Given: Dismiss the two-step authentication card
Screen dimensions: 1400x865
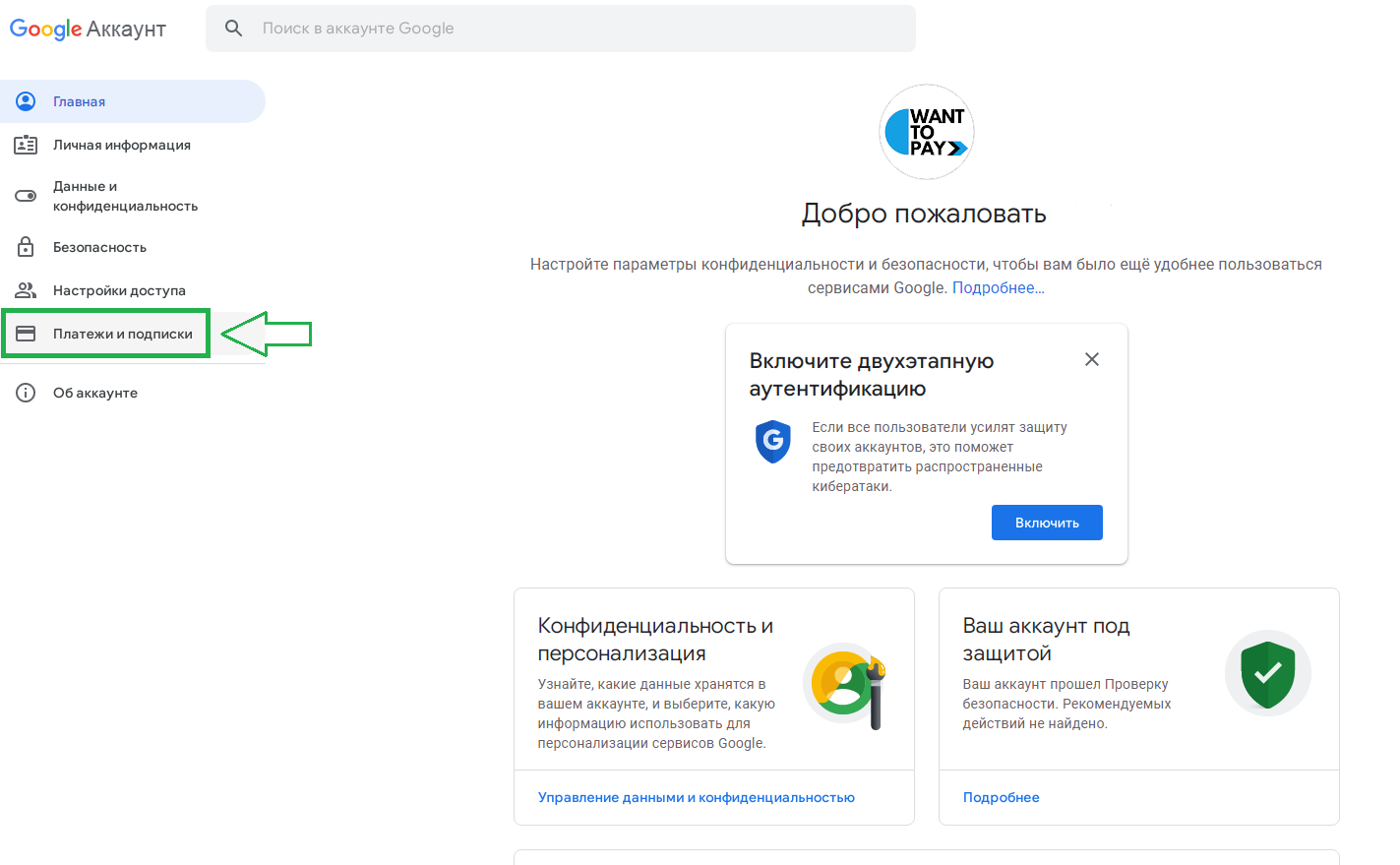Looking at the screenshot, I should [x=1092, y=359].
